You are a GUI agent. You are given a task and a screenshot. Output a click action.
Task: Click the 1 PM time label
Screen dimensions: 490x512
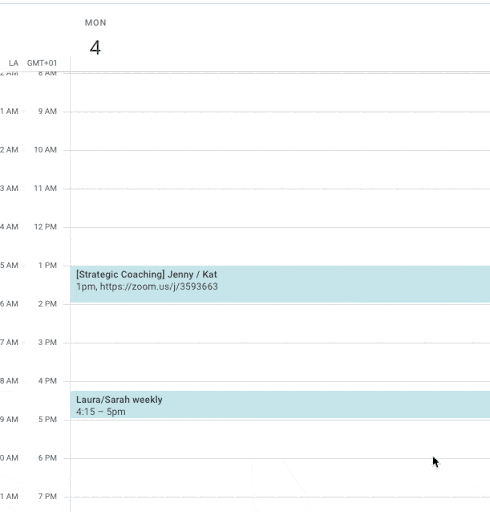point(47,265)
